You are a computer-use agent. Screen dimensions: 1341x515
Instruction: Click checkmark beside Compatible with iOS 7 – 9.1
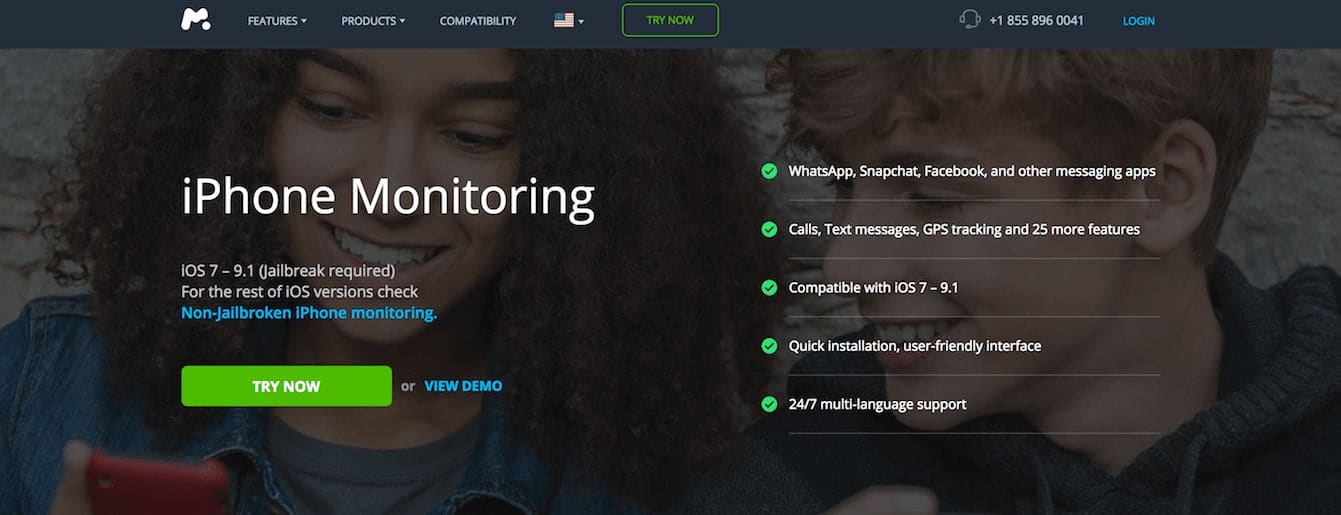769,287
